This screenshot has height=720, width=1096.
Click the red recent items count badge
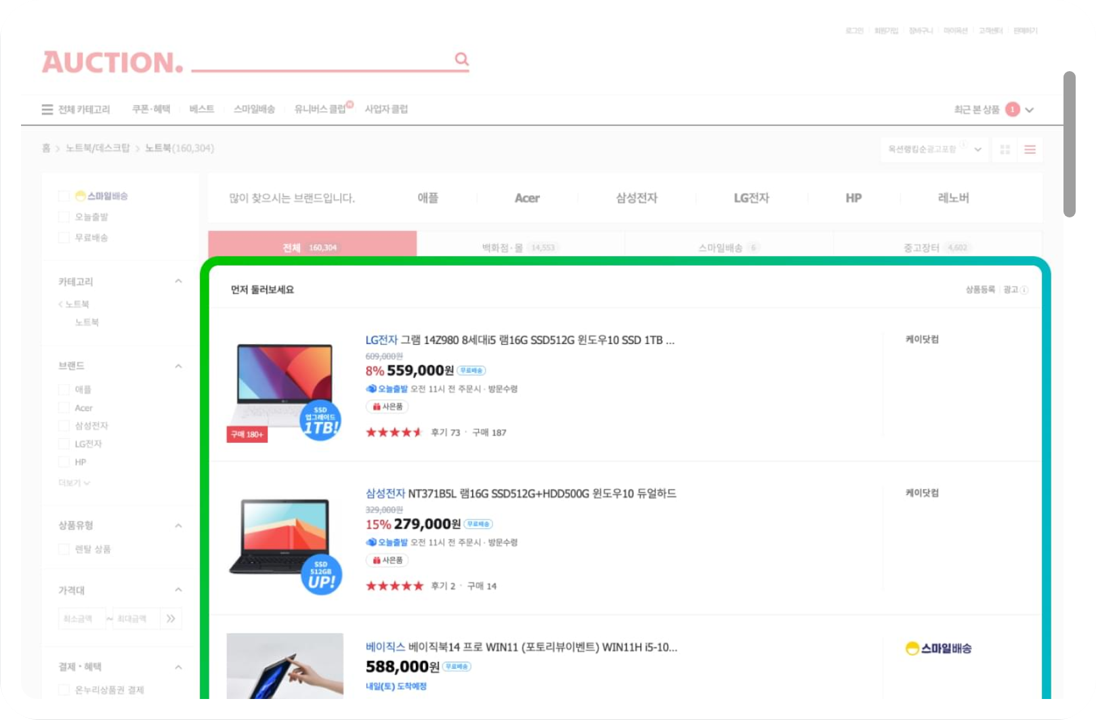[1012, 110]
